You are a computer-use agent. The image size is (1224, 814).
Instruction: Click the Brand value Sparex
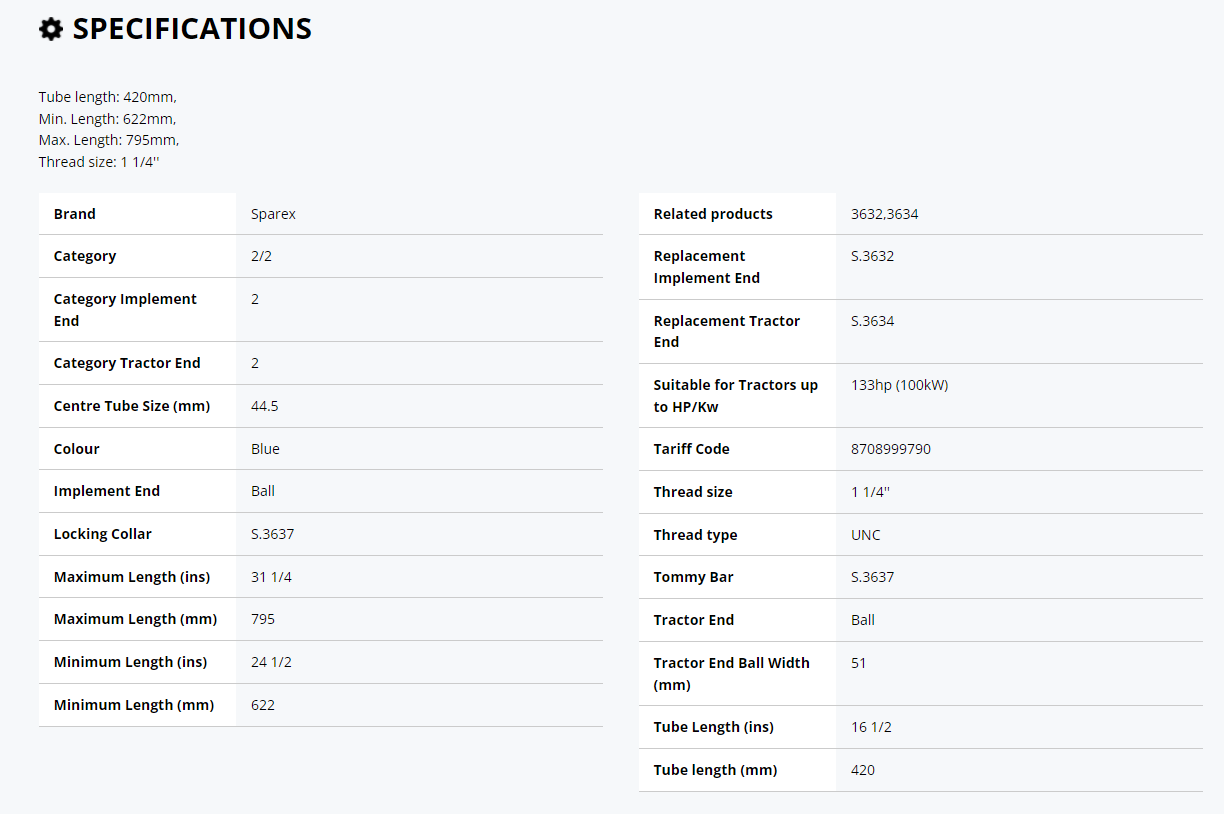(273, 214)
